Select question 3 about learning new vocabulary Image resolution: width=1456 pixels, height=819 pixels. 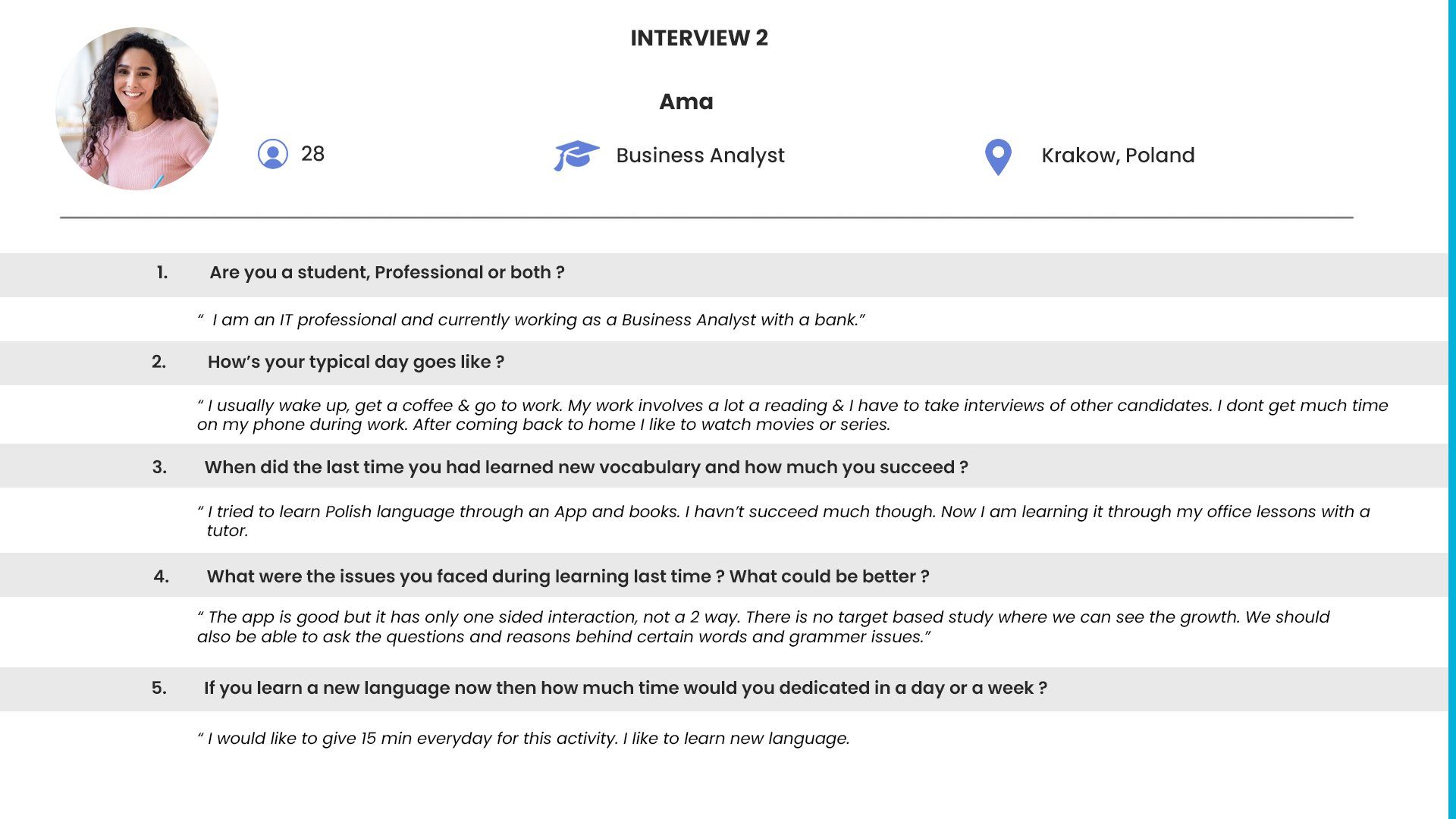pyautogui.click(x=724, y=466)
